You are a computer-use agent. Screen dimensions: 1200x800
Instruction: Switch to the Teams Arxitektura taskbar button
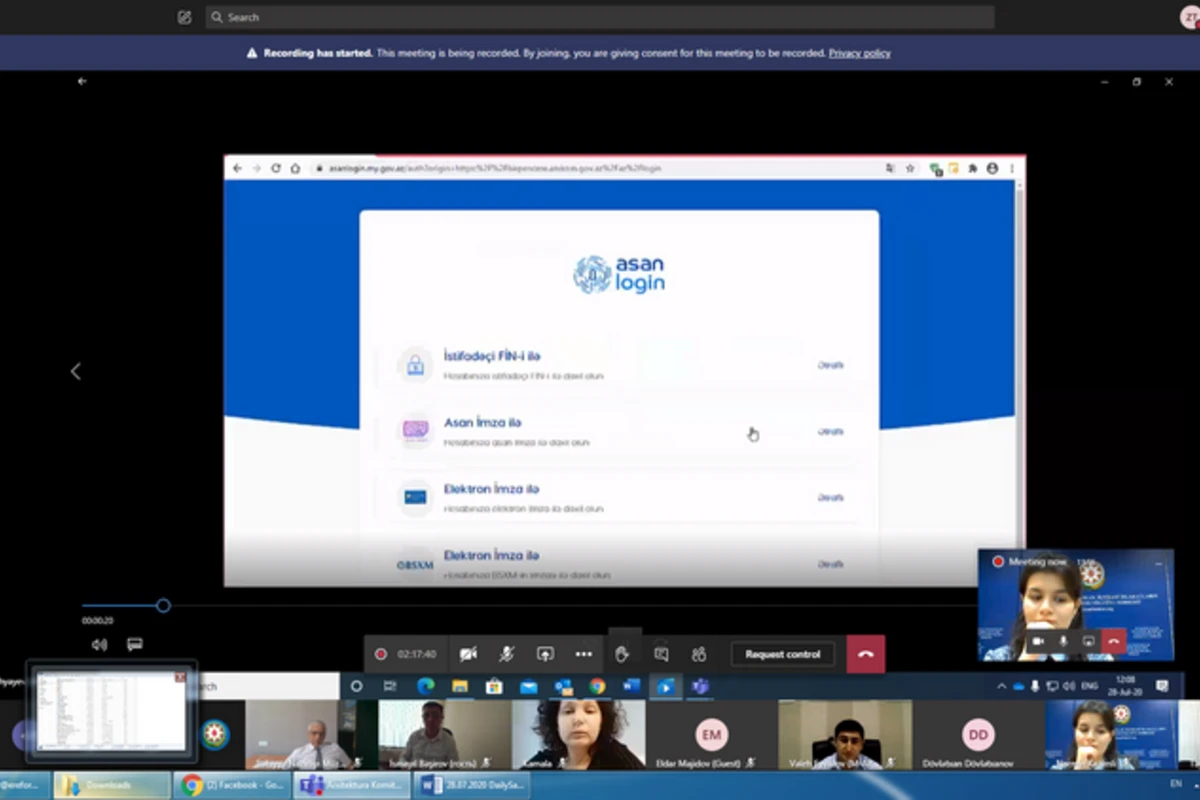tap(352, 785)
